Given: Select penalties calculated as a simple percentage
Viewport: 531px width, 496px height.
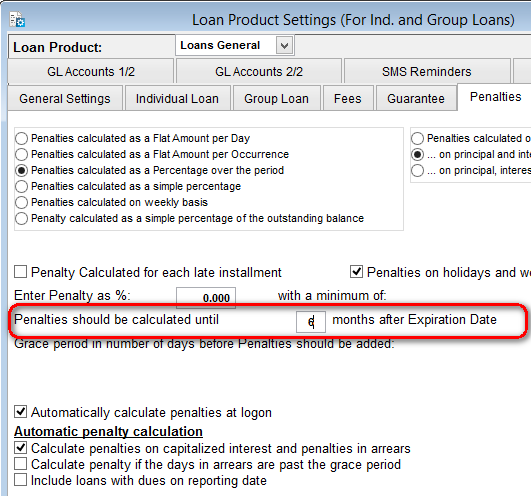Looking at the screenshot, I should point(21,186).
